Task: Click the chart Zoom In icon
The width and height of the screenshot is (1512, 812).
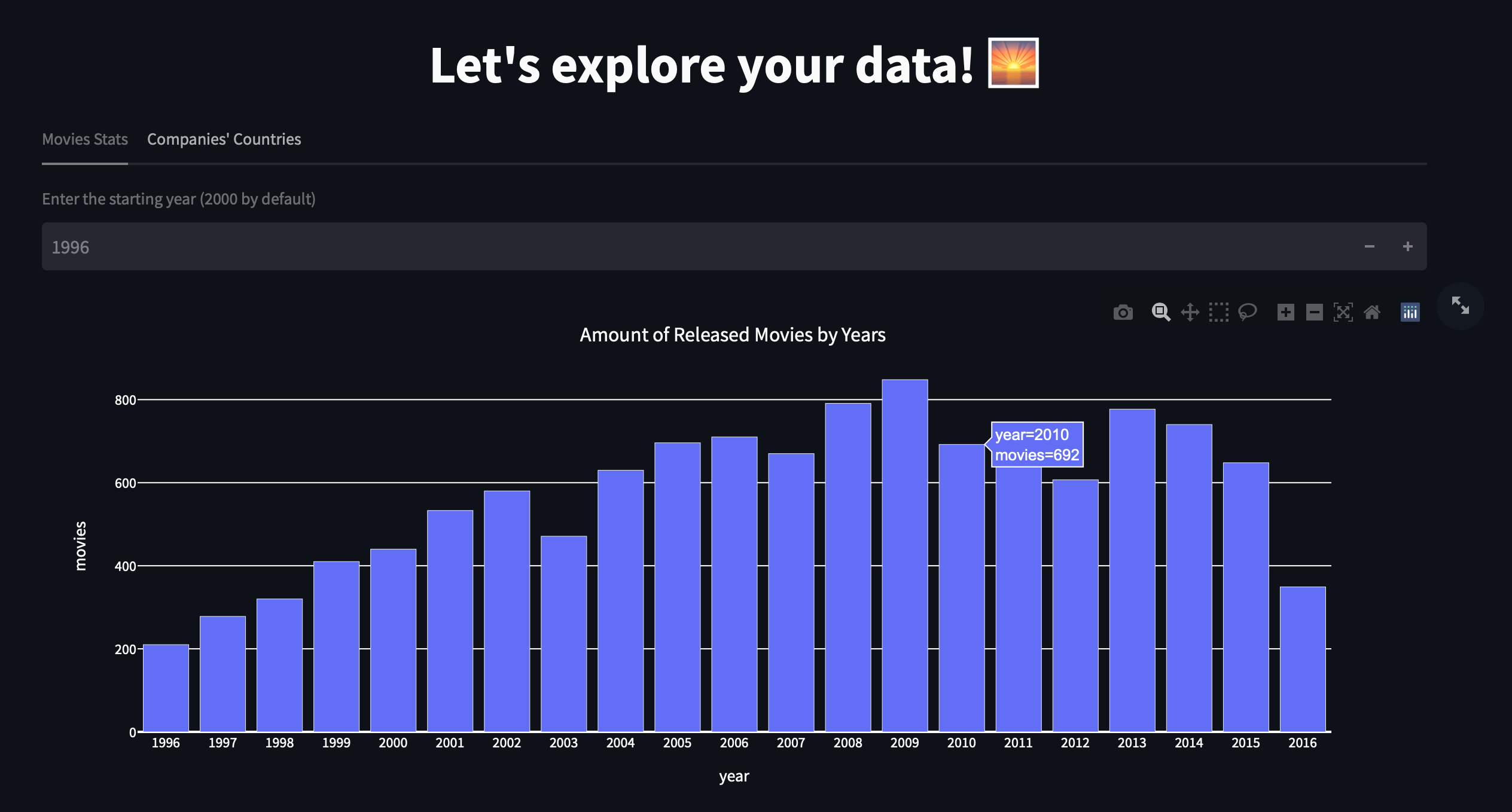Action: 1285,312
